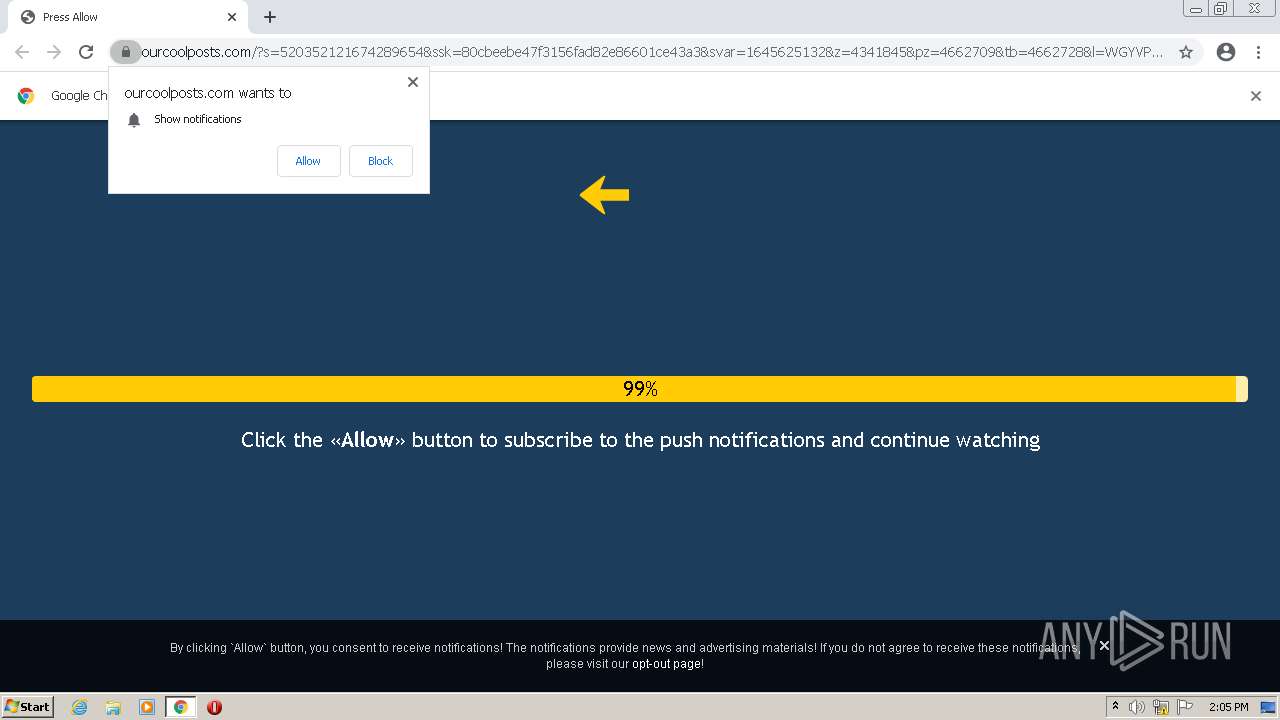1280x720 pixels.
Task: Minimize the Chrome window
Action: tap(1196, 9)
